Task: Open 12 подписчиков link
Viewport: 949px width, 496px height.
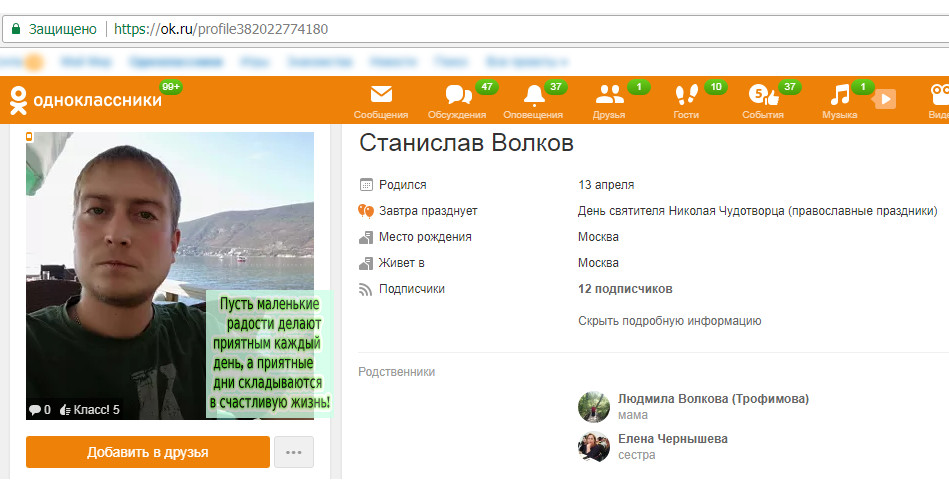Action: click(625, 289)
